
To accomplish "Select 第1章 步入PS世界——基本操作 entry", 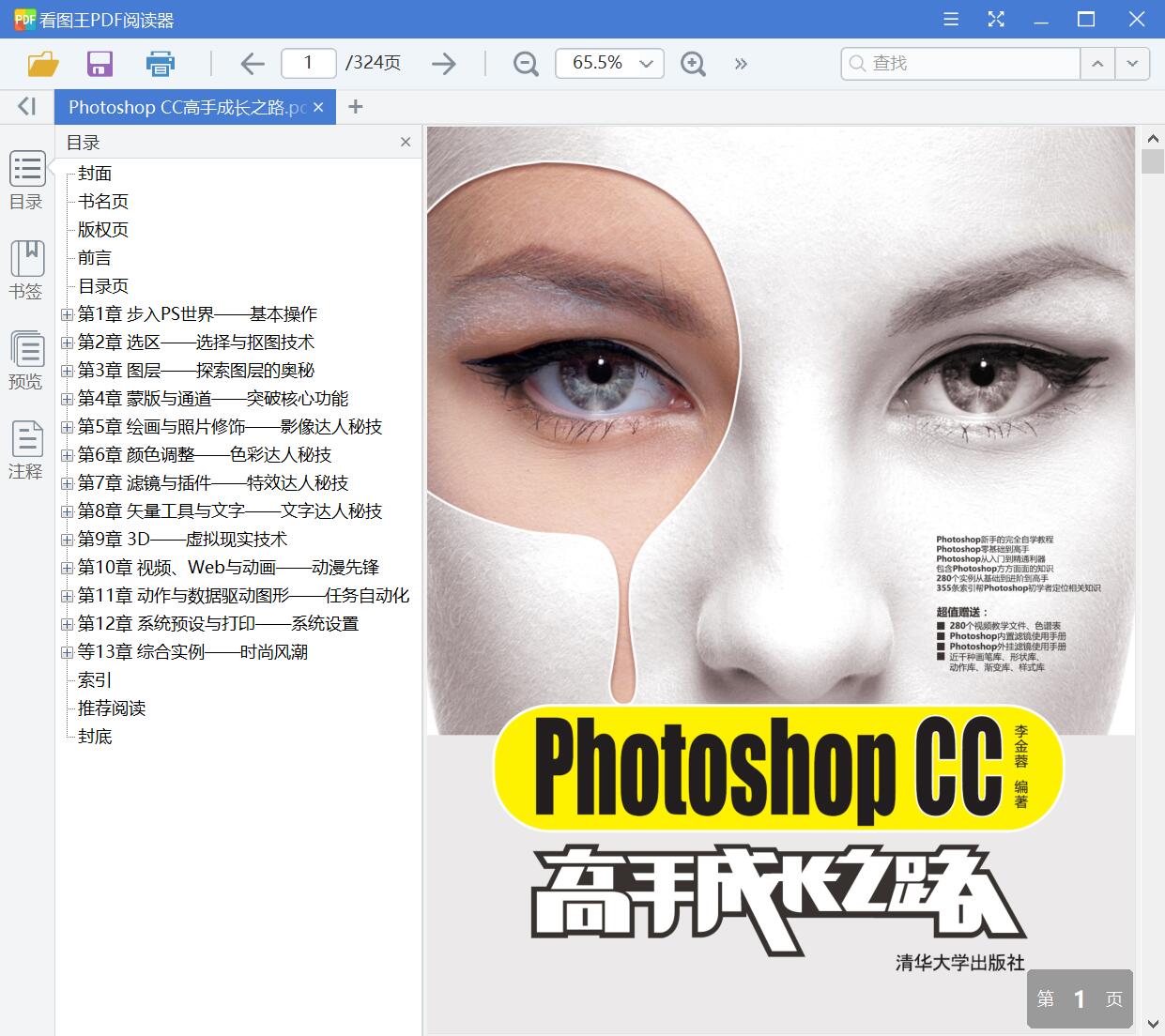I will (x=197, y=314).
